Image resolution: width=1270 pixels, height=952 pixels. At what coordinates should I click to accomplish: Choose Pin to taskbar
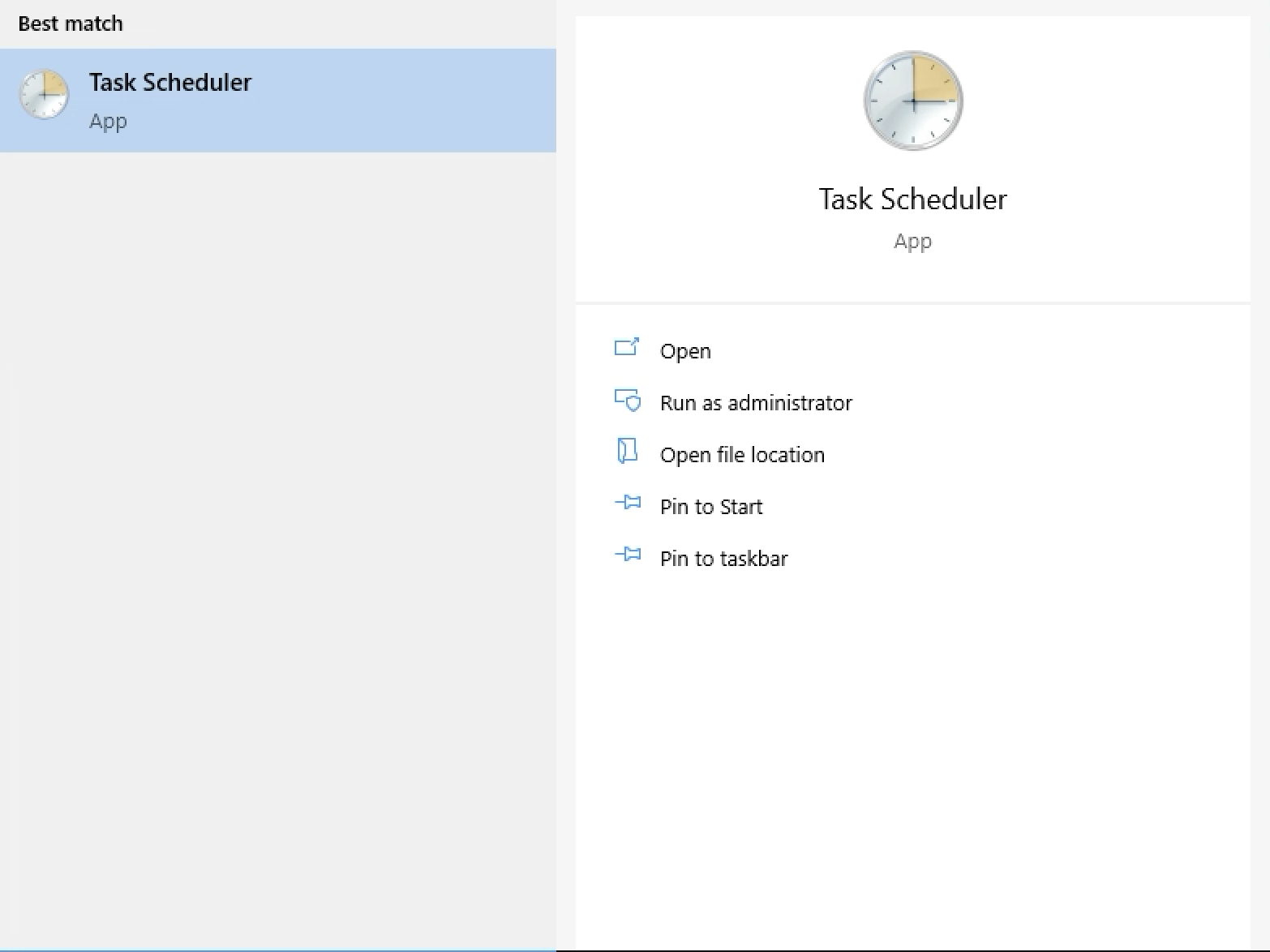tap(723, 559)
